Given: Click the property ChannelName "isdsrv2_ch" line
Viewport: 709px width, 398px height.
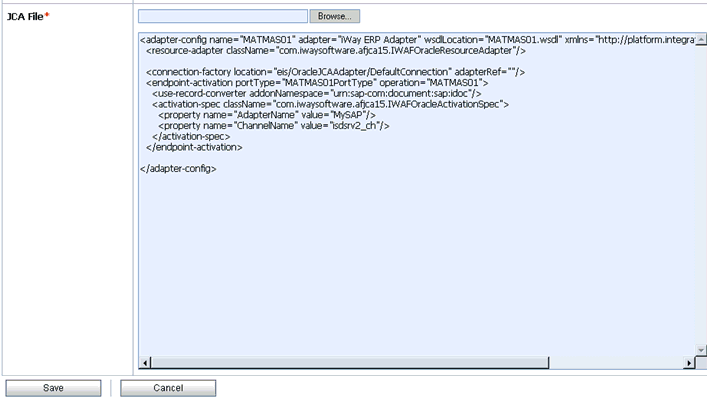Looking at the screenshot, I should pyautogui.click(x=274, y=126).
